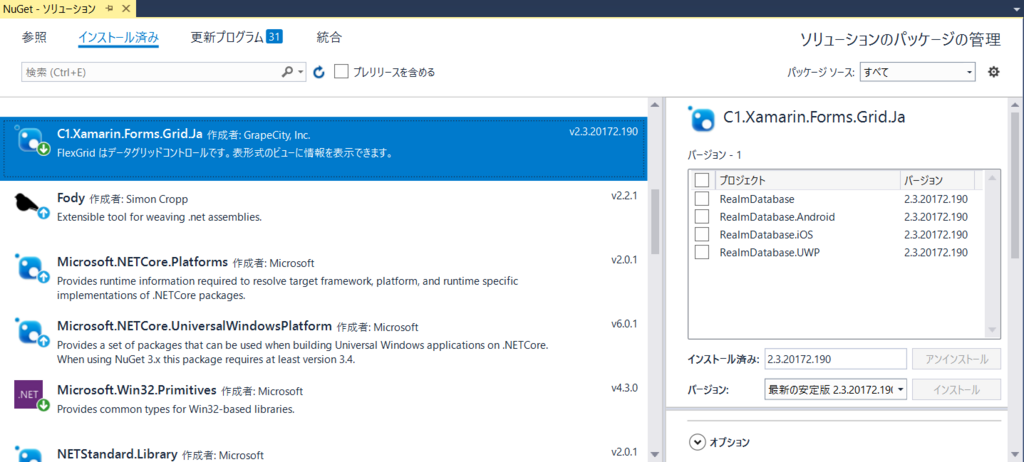
Task: Select the Microsoft.NETCore.Platforms package row
Action: [x=324, y=278]
